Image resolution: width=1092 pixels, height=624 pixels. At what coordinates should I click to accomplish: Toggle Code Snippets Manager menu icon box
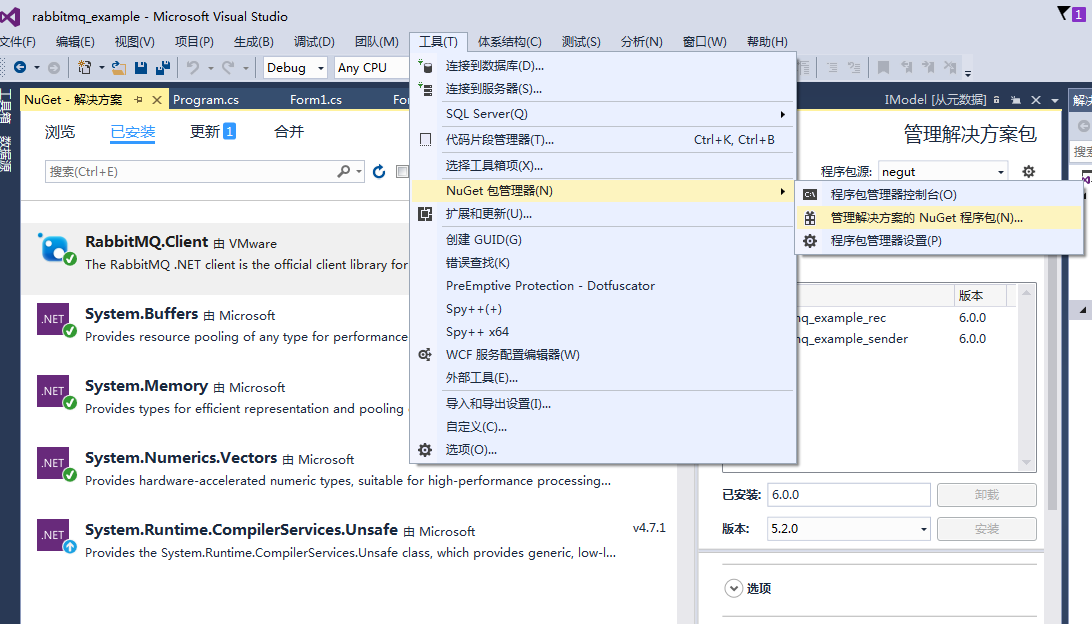click(x=426, y=139)
